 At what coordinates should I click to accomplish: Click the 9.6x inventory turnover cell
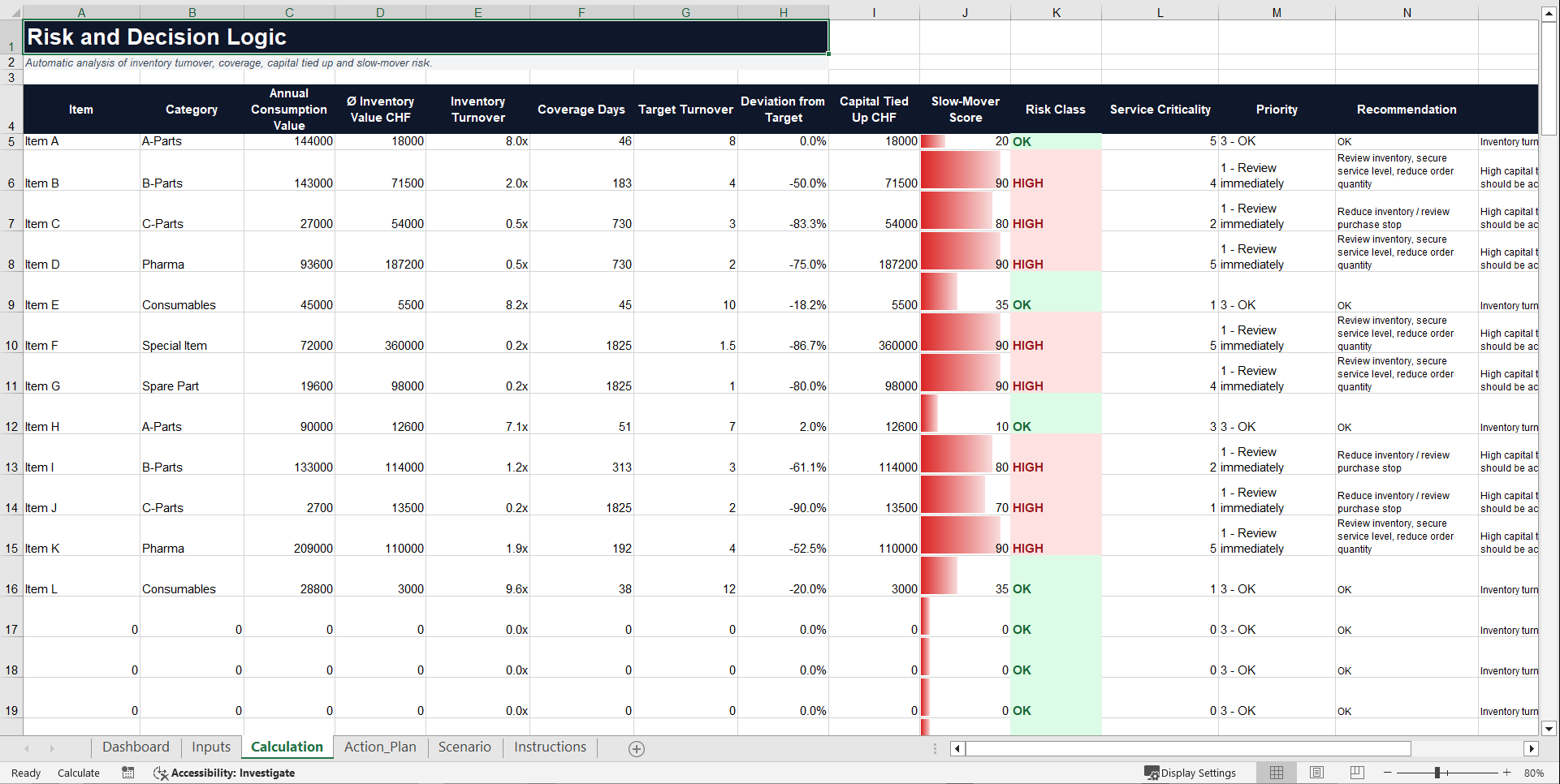click(478, 576)
